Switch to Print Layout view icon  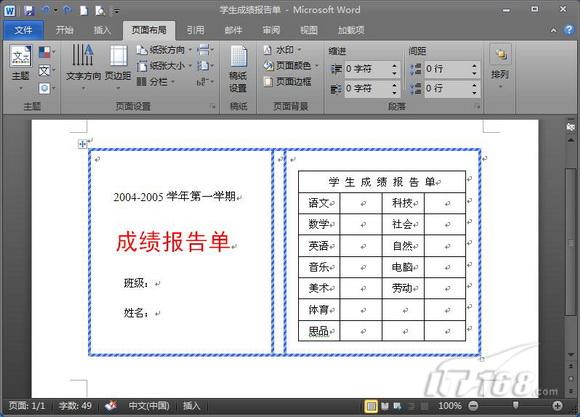click(371, 406)
